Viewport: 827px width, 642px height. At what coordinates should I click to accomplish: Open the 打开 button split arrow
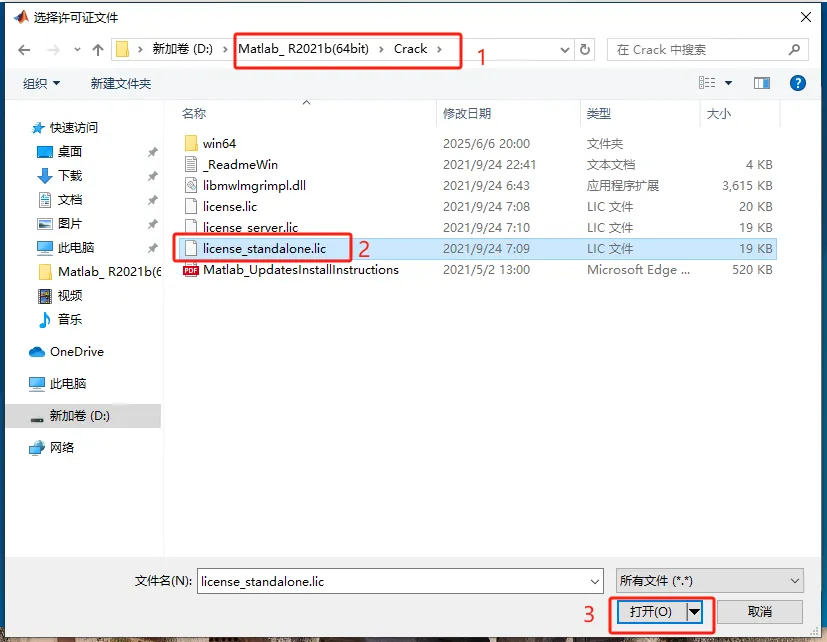tap(695, 612)
